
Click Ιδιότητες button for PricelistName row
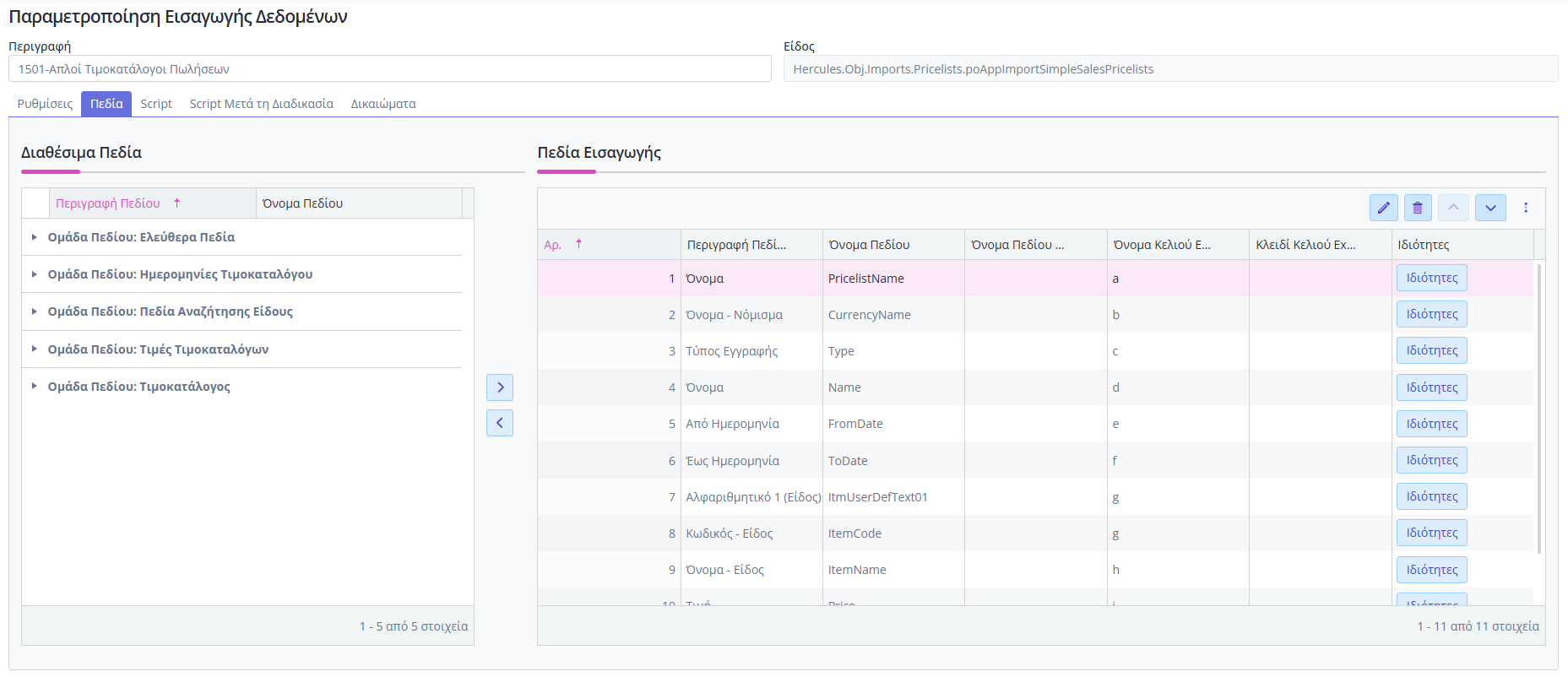pyautogui.click(x=1431, y=278)
